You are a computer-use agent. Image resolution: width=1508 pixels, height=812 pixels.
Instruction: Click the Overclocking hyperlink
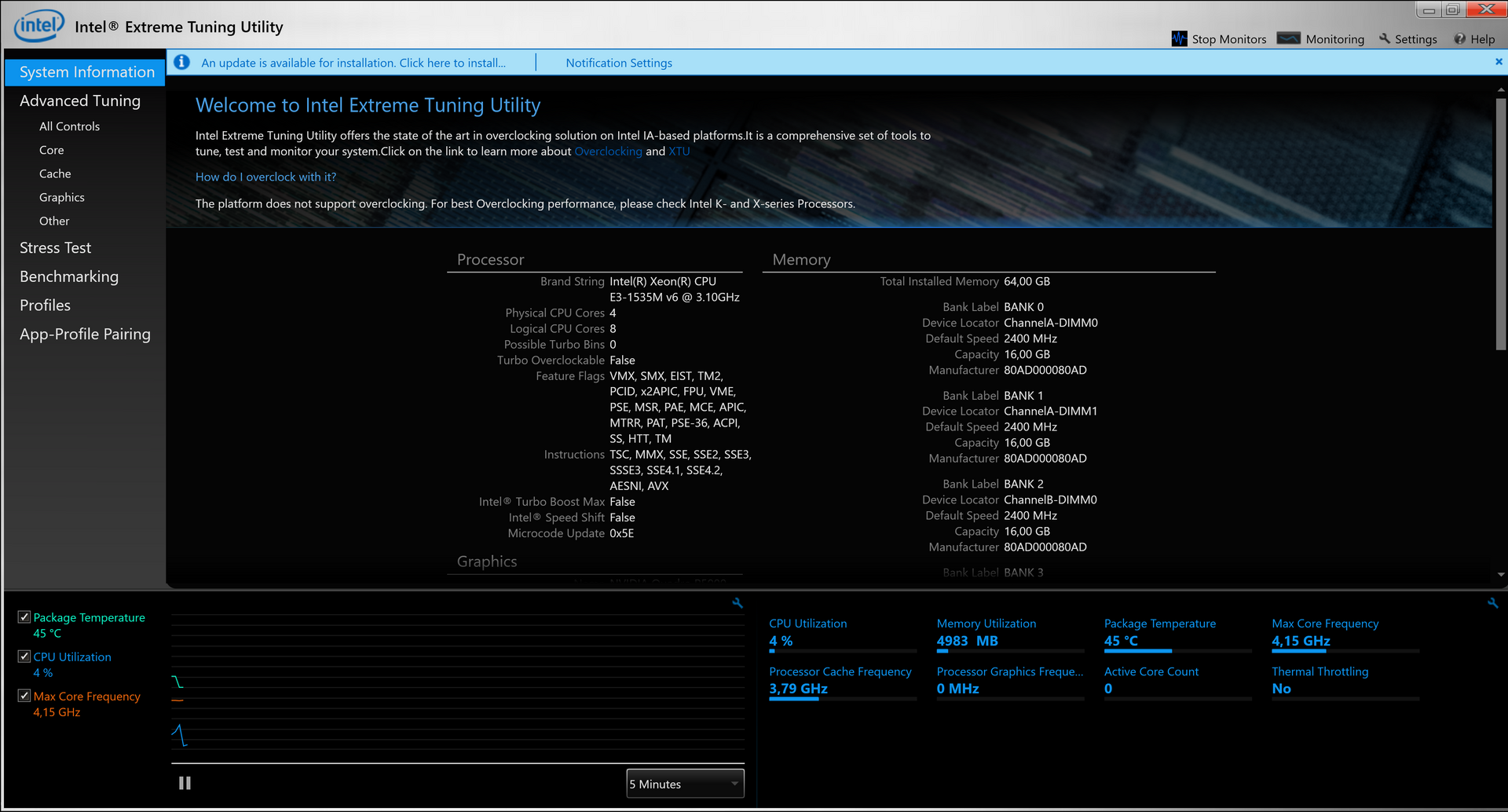(608, 151)
